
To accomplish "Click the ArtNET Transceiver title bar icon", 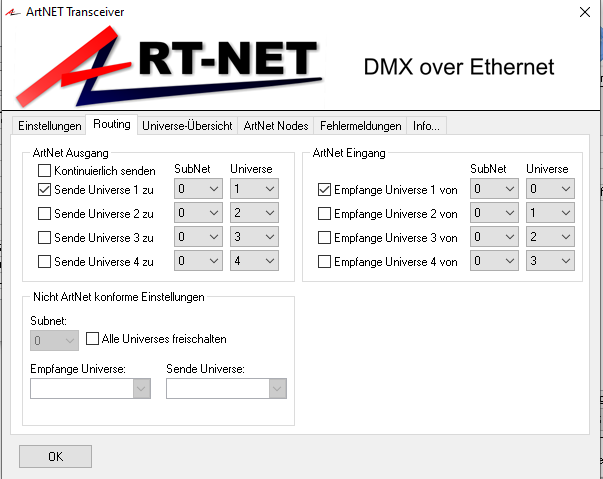I will pos(12,12).
